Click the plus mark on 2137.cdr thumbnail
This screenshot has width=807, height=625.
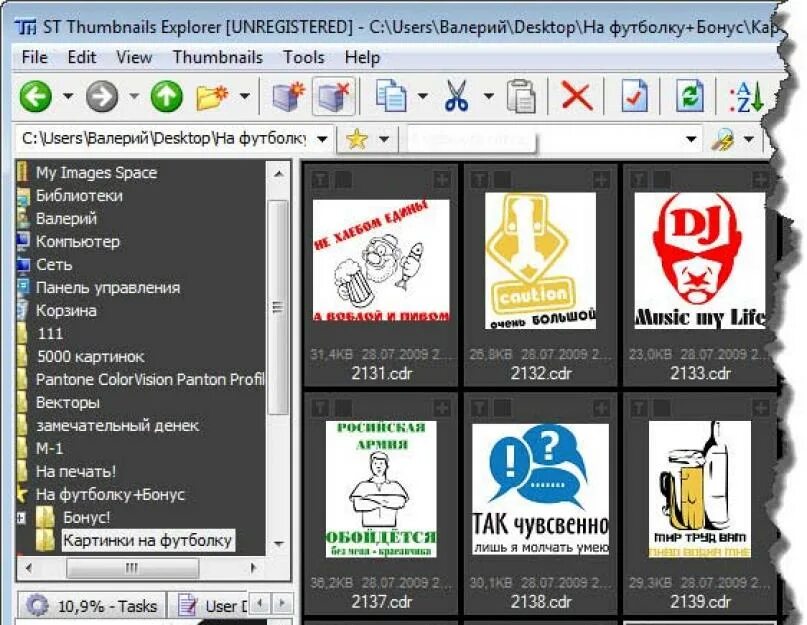tap(442, 408)
